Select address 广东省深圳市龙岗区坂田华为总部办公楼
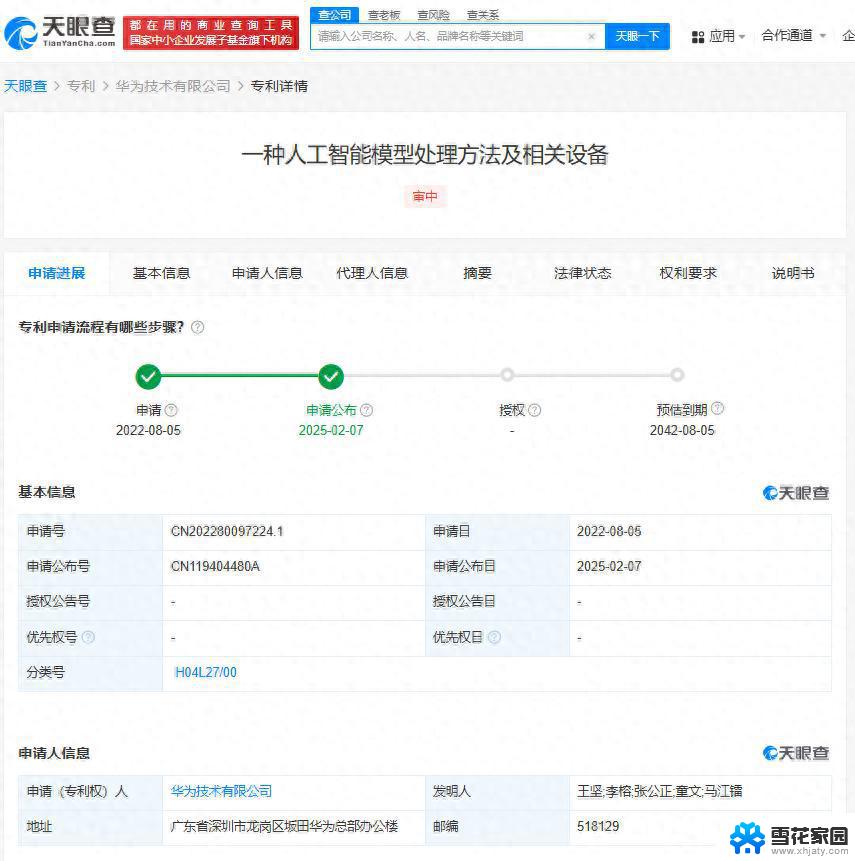The width and height of the screenshot is (855, 861). tap(284, 826)
